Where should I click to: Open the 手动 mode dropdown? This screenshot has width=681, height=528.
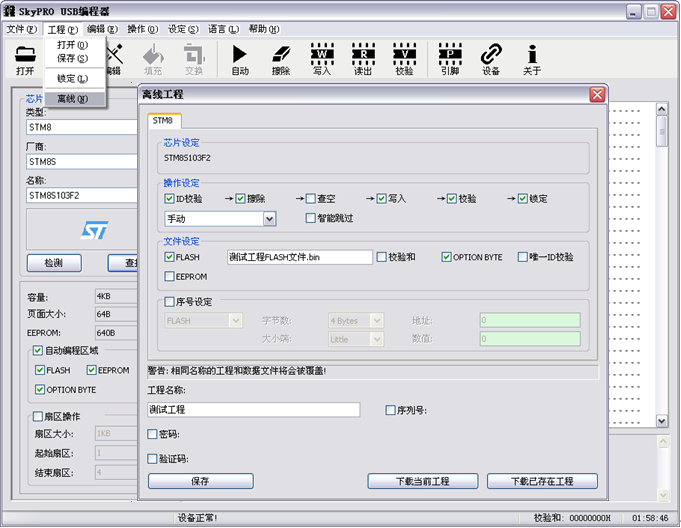(269, 219)
